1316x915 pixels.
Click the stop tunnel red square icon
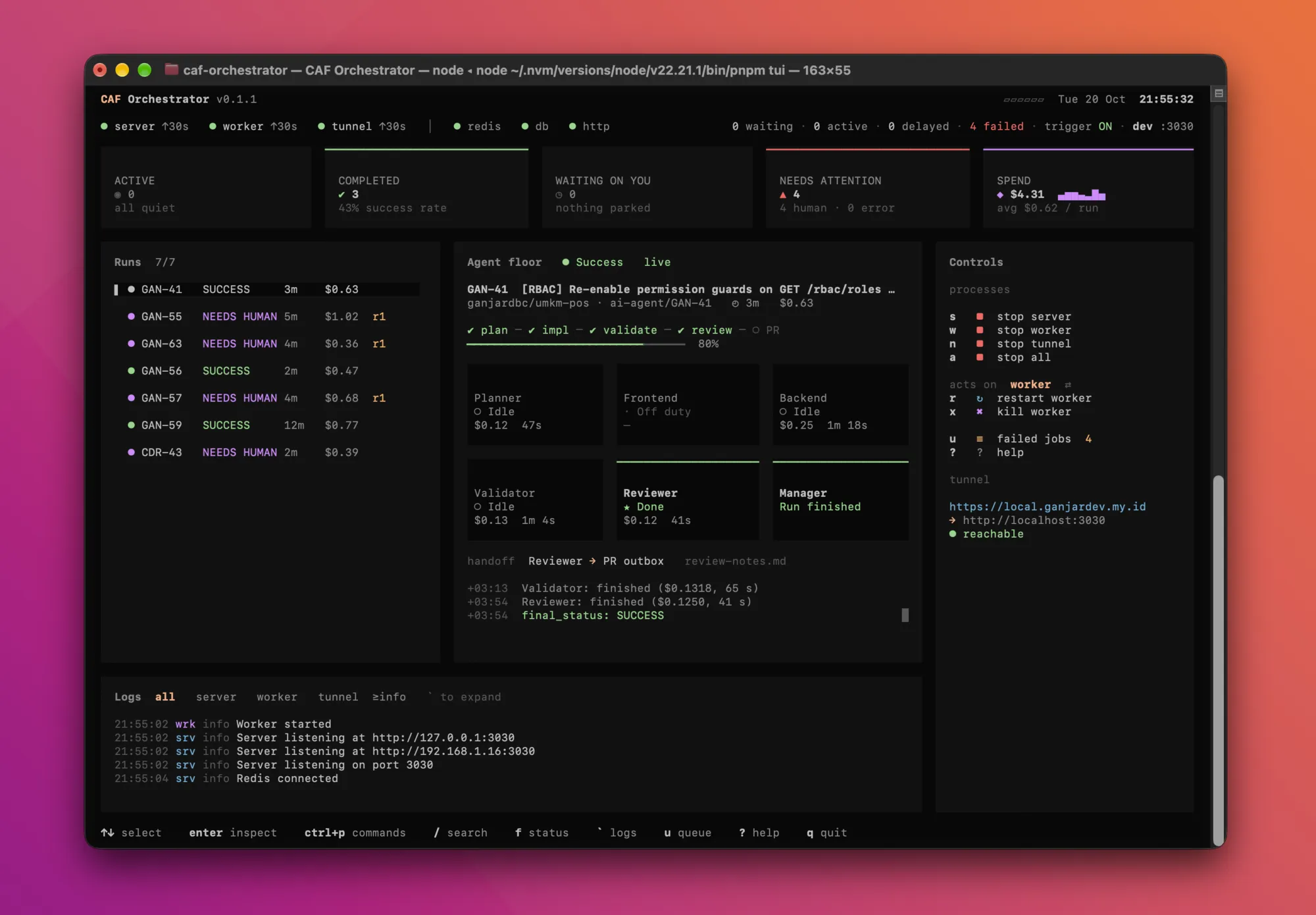click(980, 344)
